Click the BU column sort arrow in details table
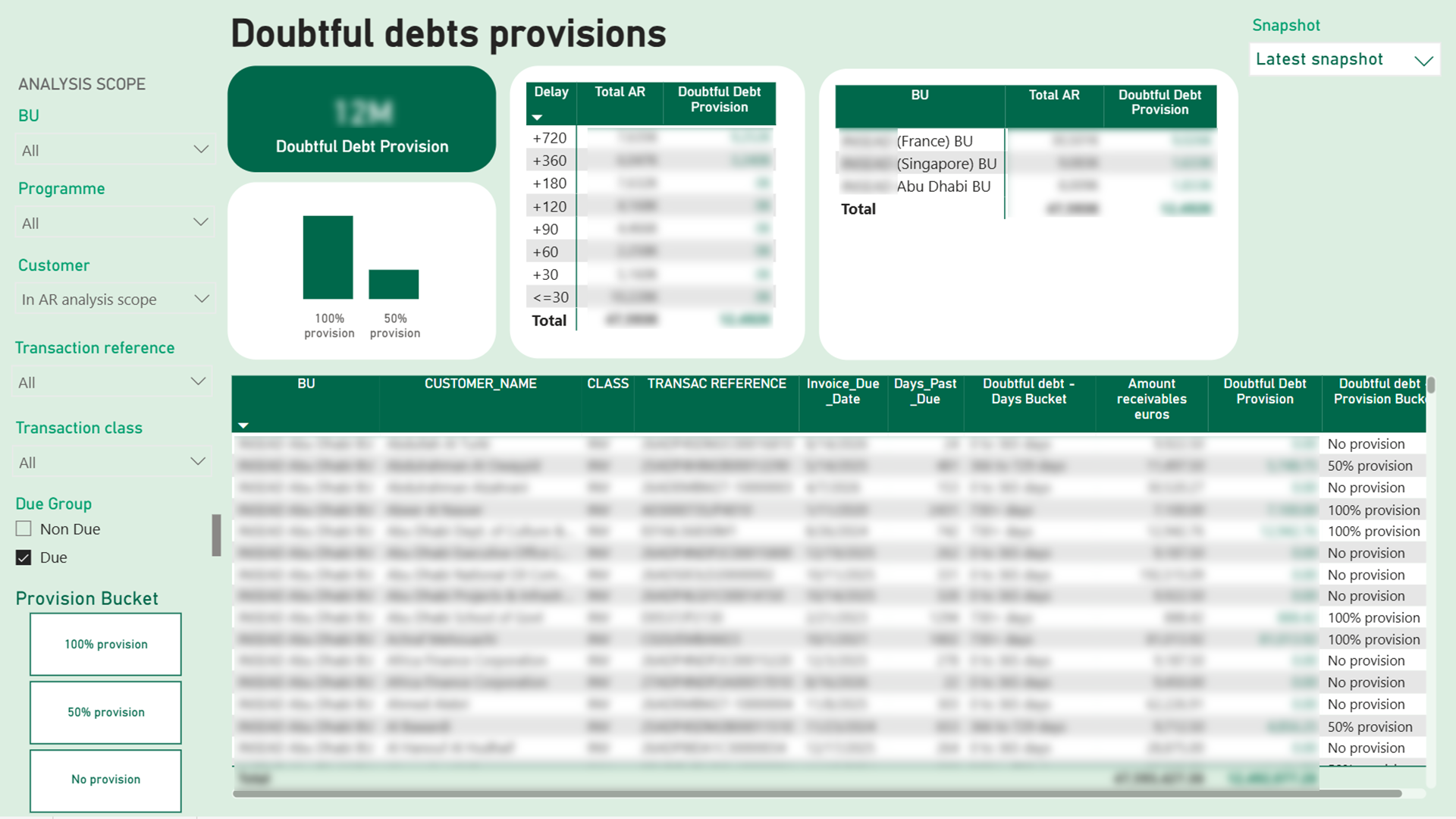 coord(243,425)
